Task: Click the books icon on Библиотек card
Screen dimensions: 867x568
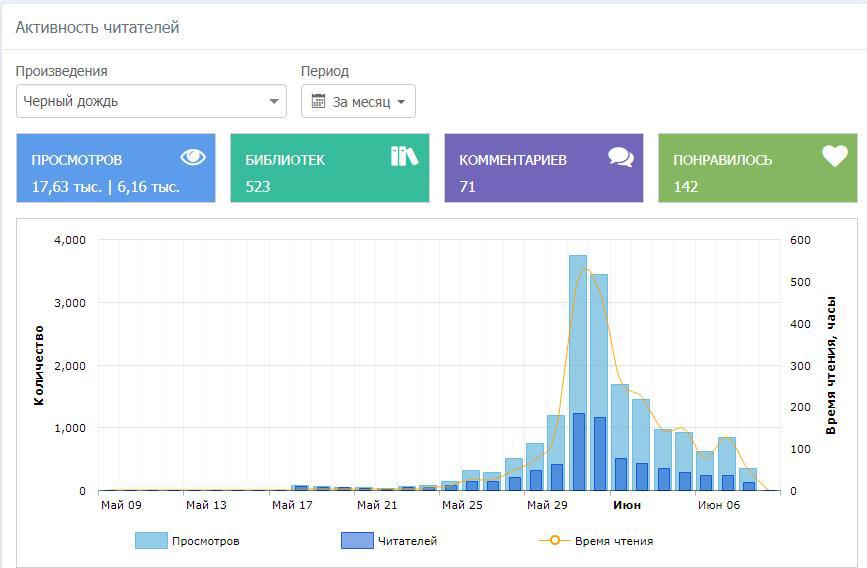Action: pos(404,156)
